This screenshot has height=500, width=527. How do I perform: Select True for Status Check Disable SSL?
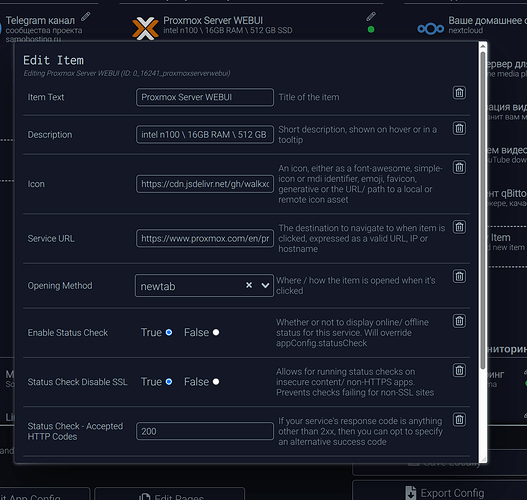[169, 382]
